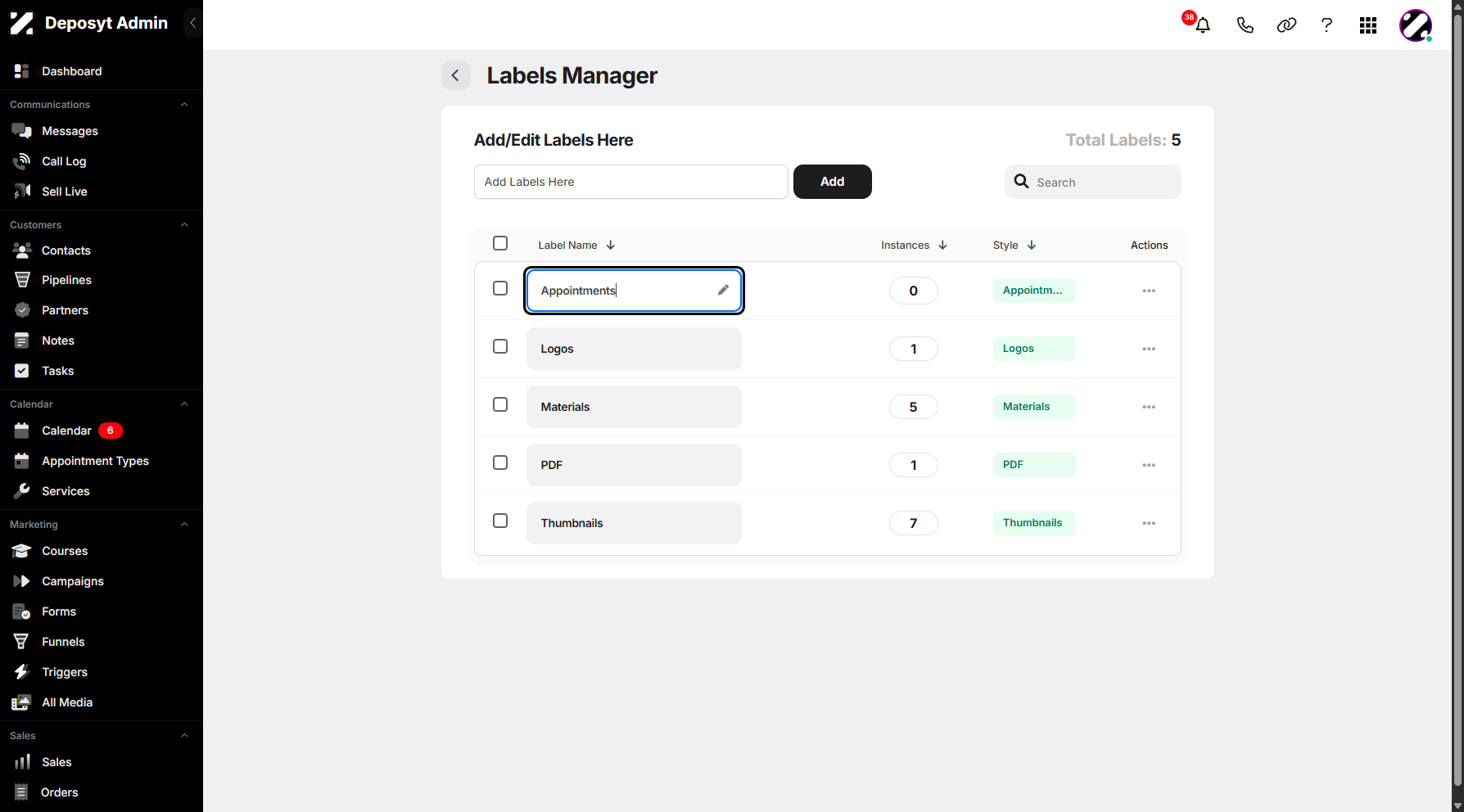Click the Deposyt logo icon
Viewport: 1464px width, 812px height.
21,23
